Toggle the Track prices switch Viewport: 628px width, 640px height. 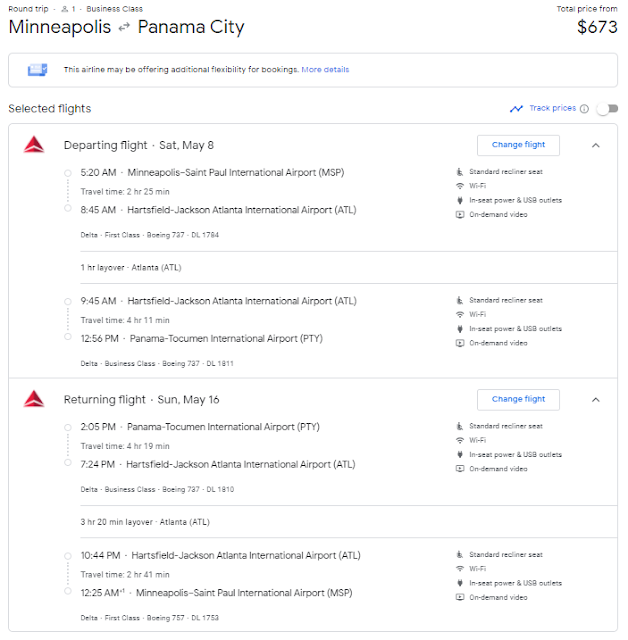tap(607, 108)
